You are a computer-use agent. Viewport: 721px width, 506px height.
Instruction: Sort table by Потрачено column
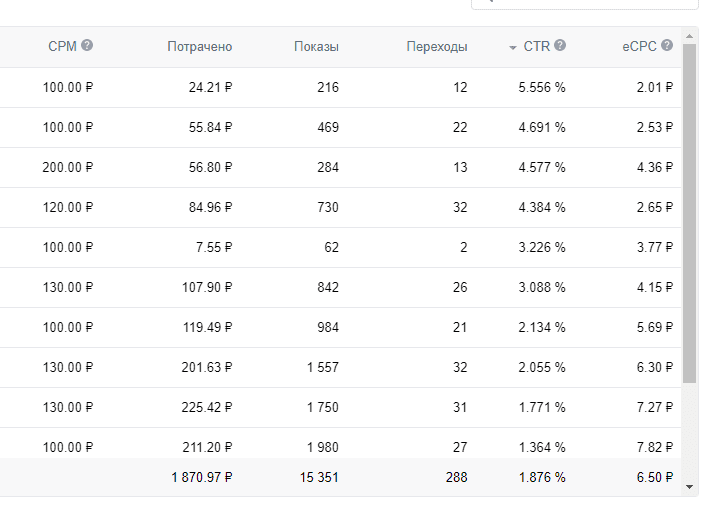pos(199,46)
